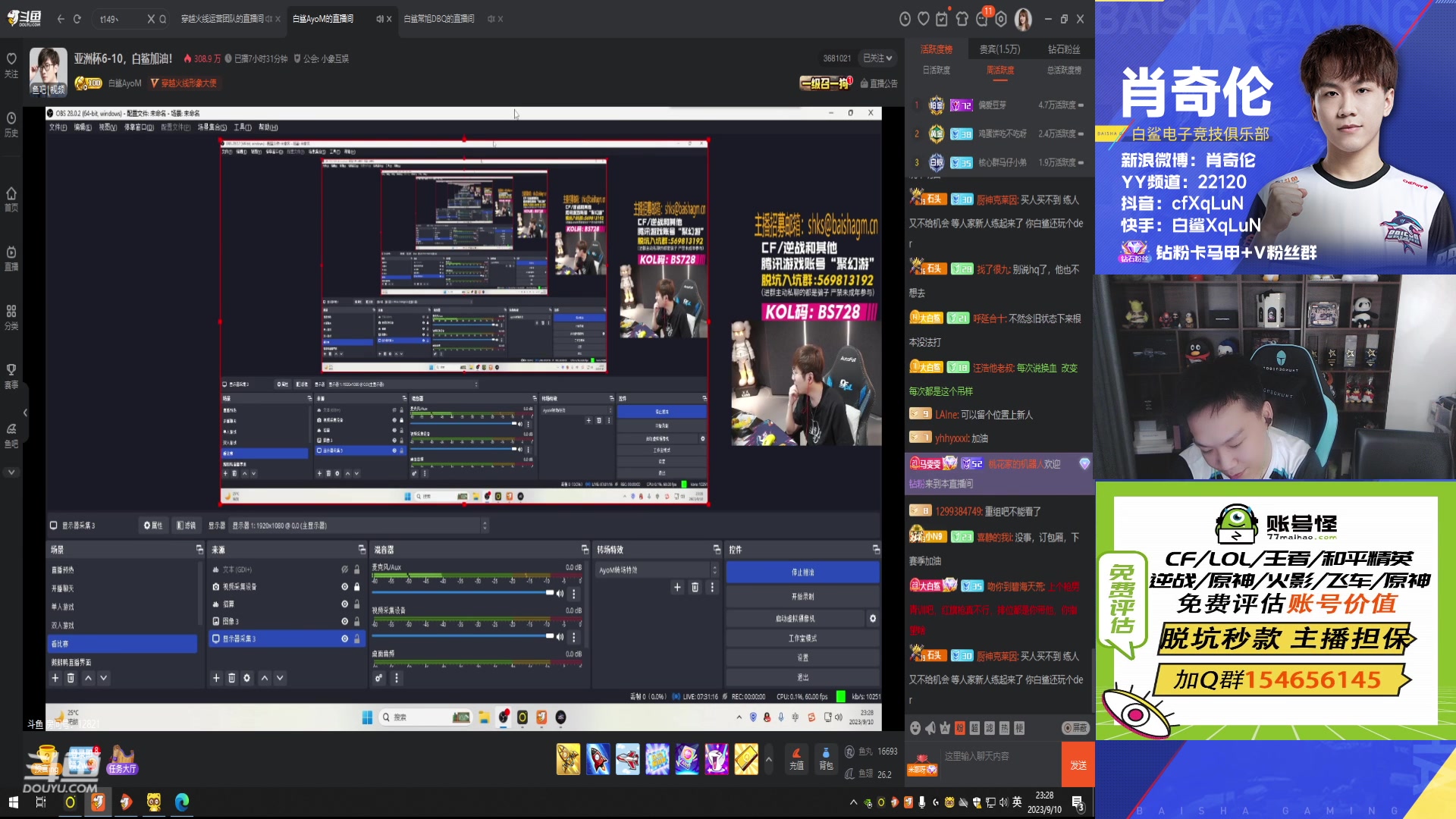The image size is (1456, 819).
Task: Send the golden rocket gift
Action: [568, 759]
